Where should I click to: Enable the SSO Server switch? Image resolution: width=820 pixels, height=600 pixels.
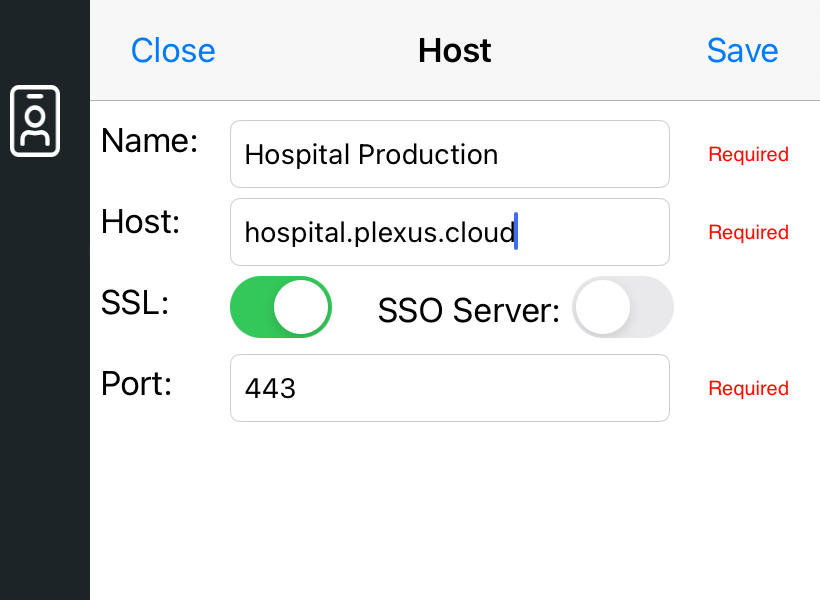(622, 307)
